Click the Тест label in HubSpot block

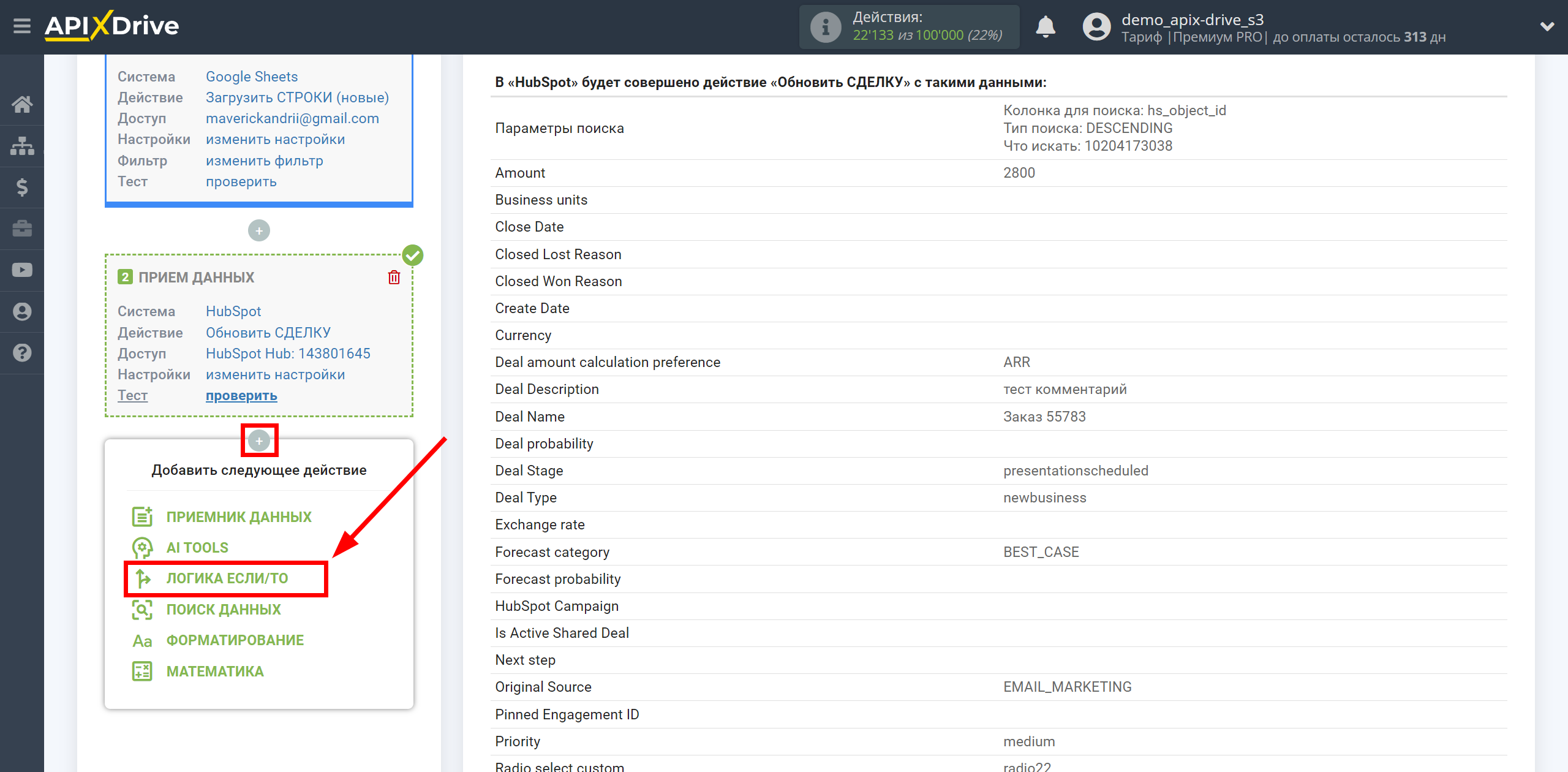[132, 395]
